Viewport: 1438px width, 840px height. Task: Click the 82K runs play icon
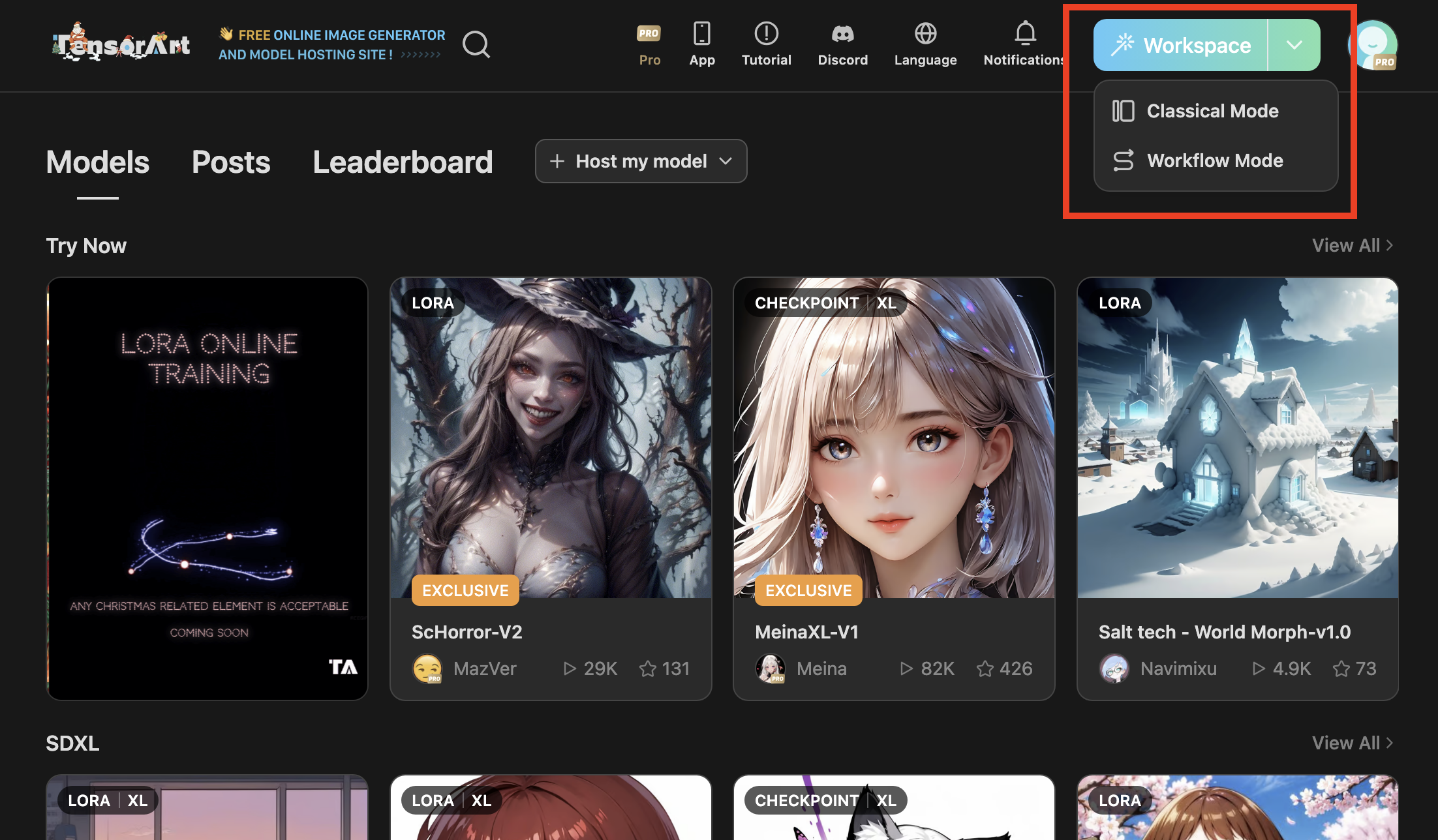coord(906,668)
